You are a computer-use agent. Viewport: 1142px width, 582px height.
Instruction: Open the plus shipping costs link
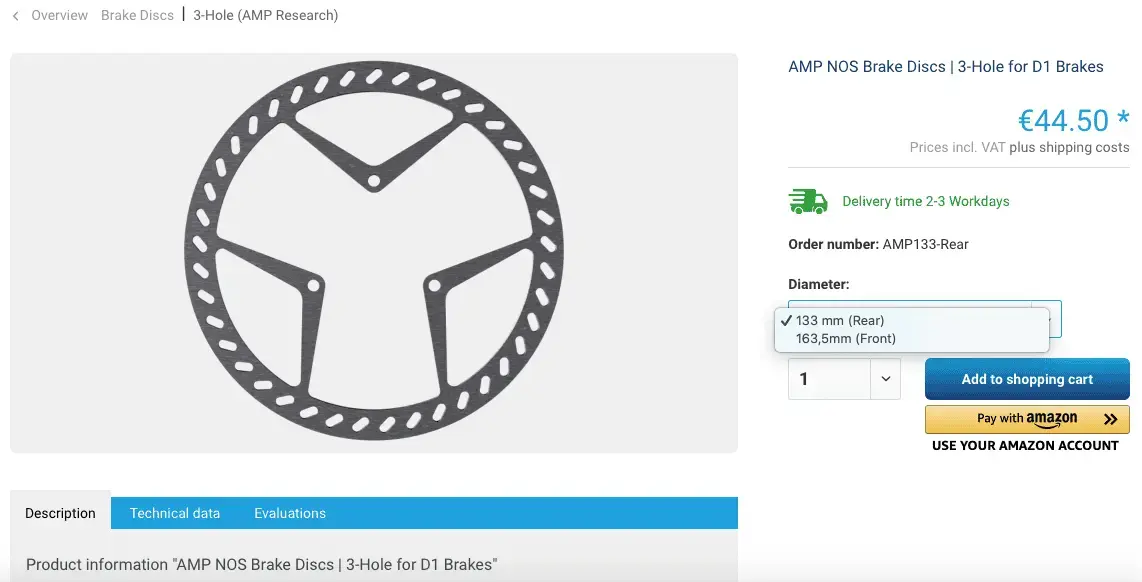(x=1069, y=147)
